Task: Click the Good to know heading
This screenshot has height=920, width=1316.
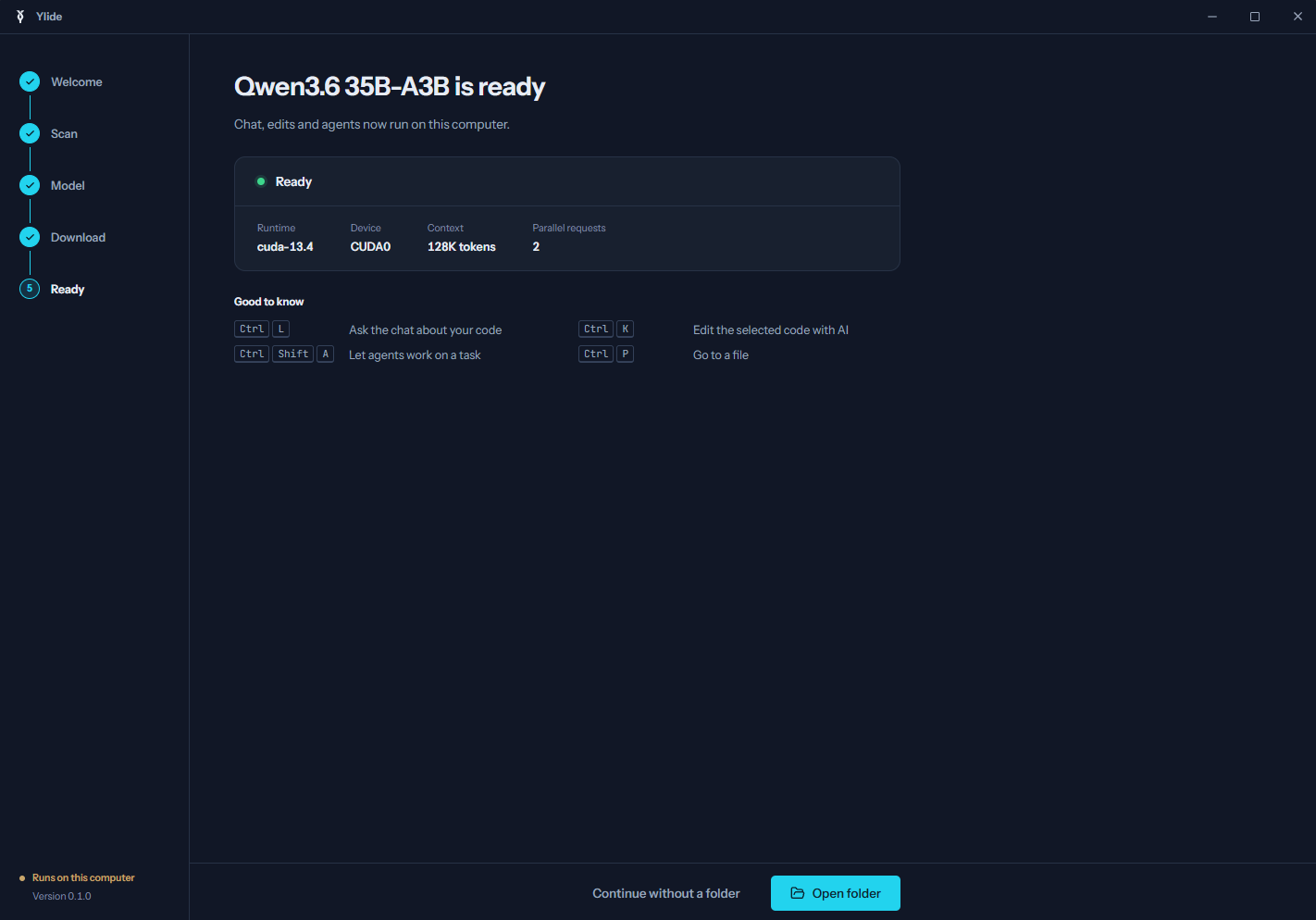Action: pos(268,302)
